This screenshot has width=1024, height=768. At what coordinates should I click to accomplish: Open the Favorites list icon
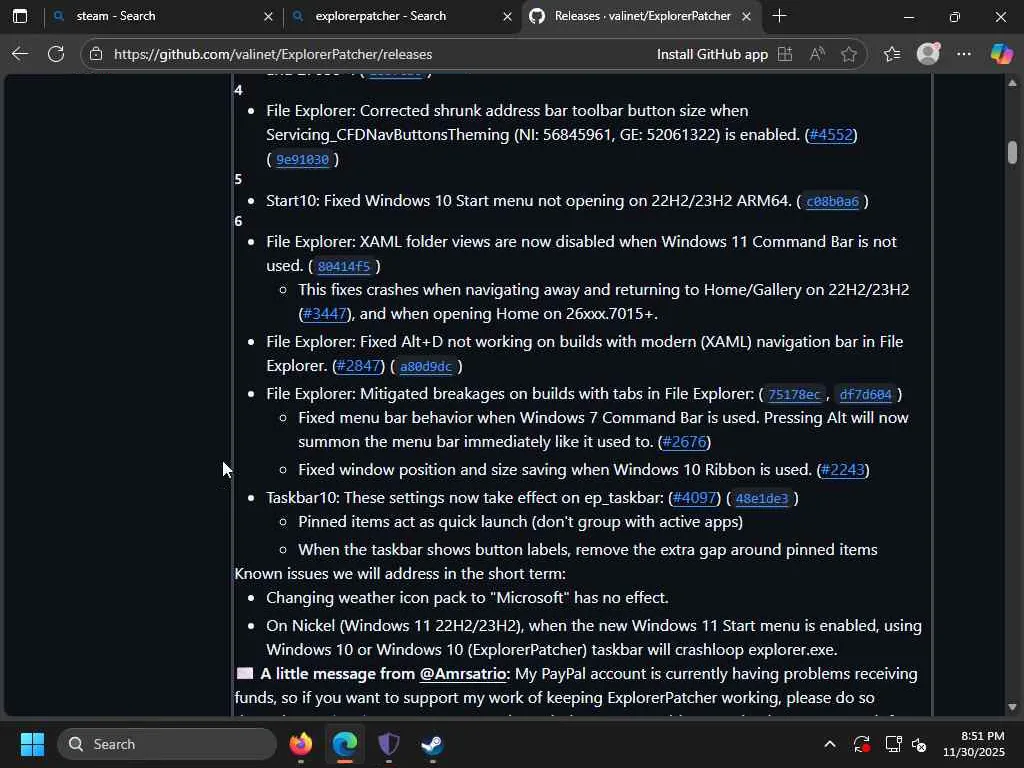(x=892, y=54)
